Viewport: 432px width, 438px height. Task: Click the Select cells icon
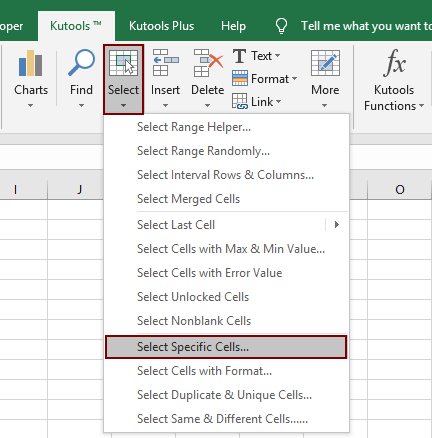[x=123, y=63]
